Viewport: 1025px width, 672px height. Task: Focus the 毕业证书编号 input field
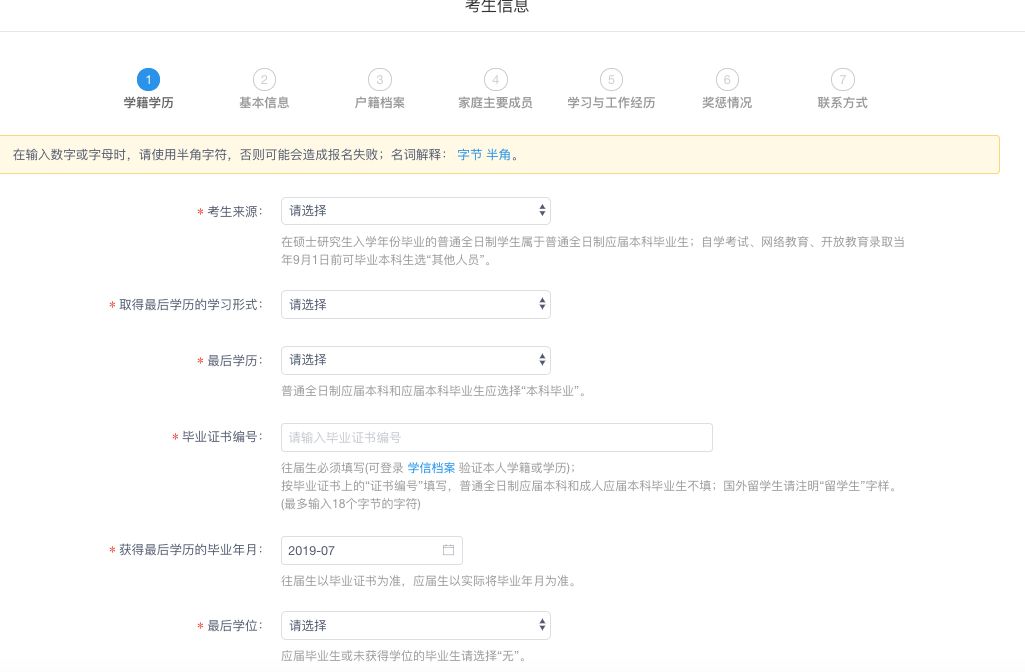496,438
